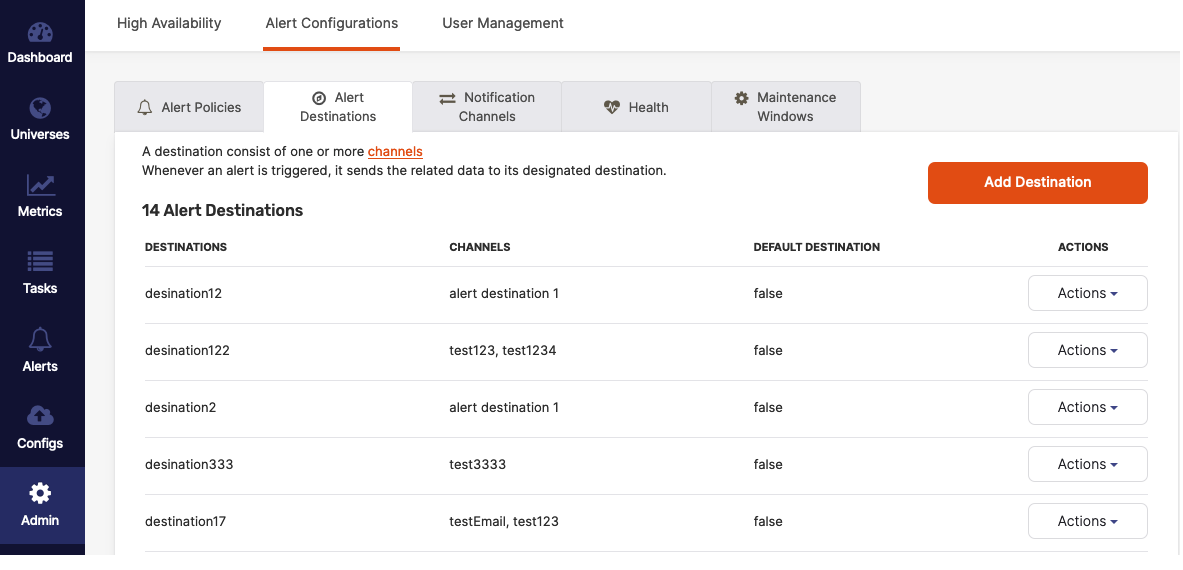Switch to the Alert Policies tab
Screen dimensions: 1183x570
189,107
